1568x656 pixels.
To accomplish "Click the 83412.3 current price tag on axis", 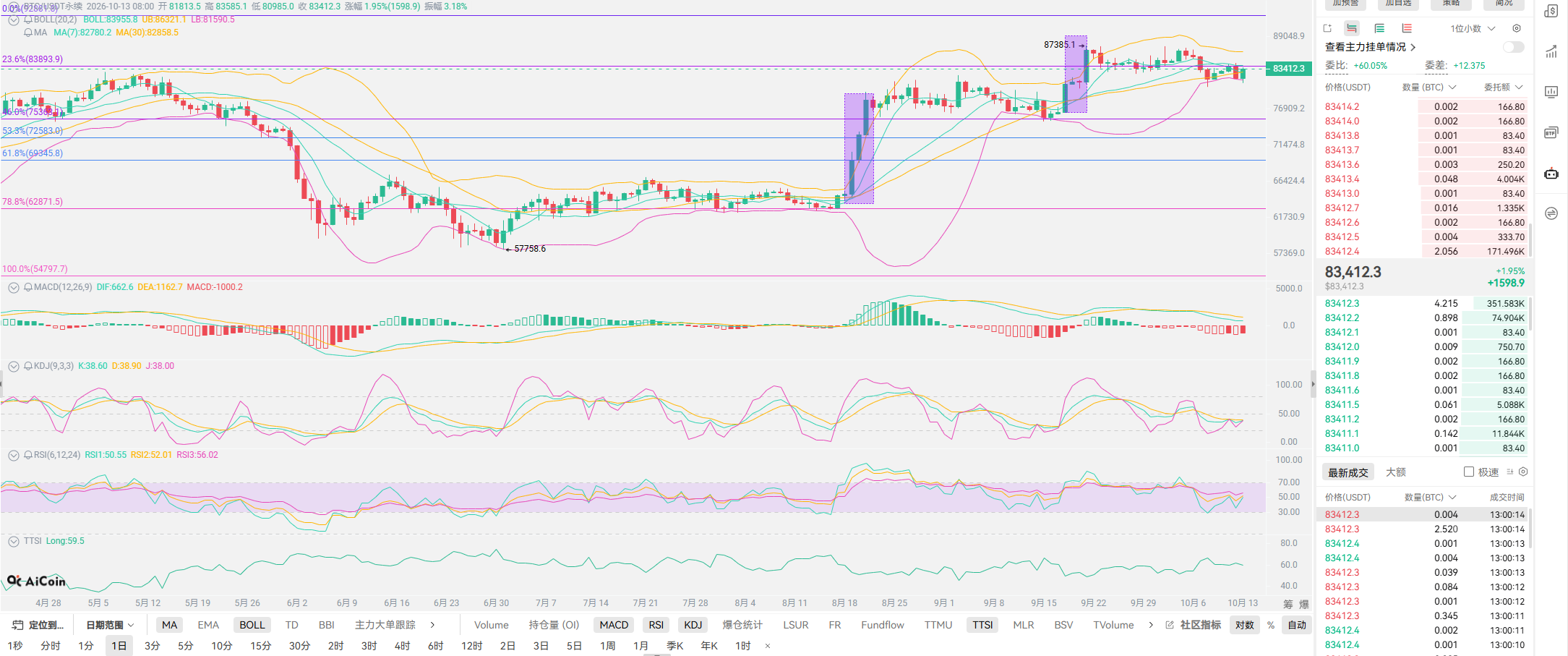I will tap(1289, 69).
